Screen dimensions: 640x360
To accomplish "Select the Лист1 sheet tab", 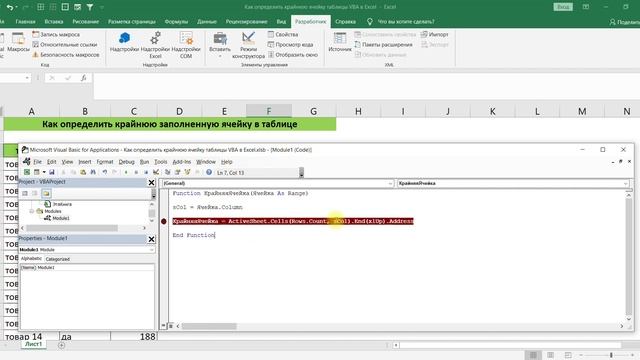I will pyautogui.click(x=33, y=344).
